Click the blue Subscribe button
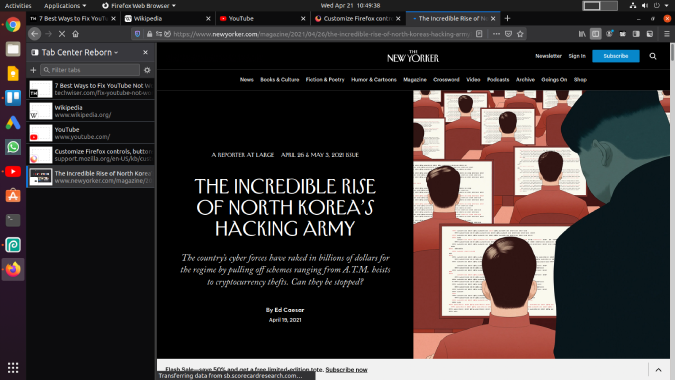The image size is (675, 380). (616, 56)
